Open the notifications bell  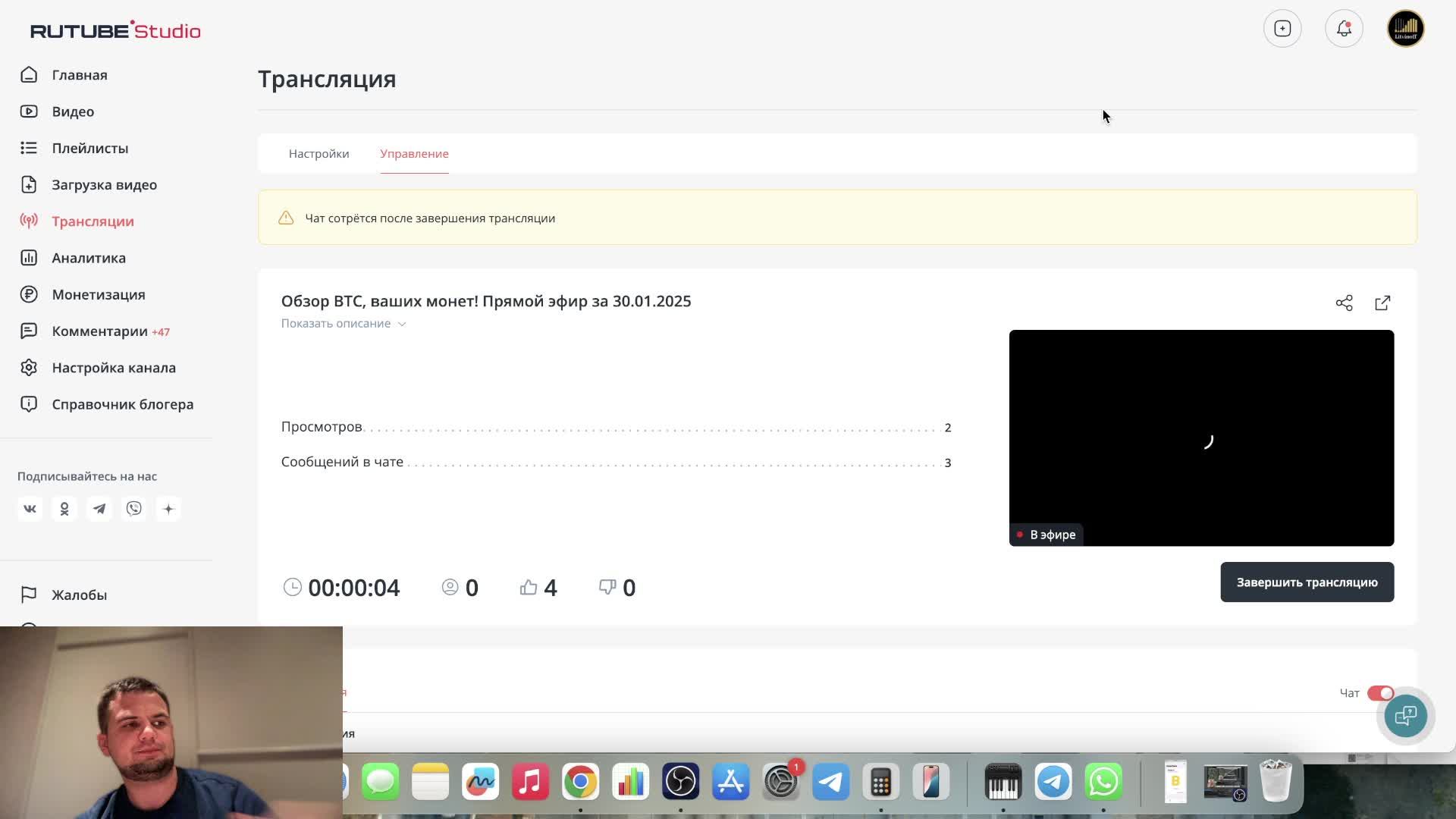point(1344,29)
